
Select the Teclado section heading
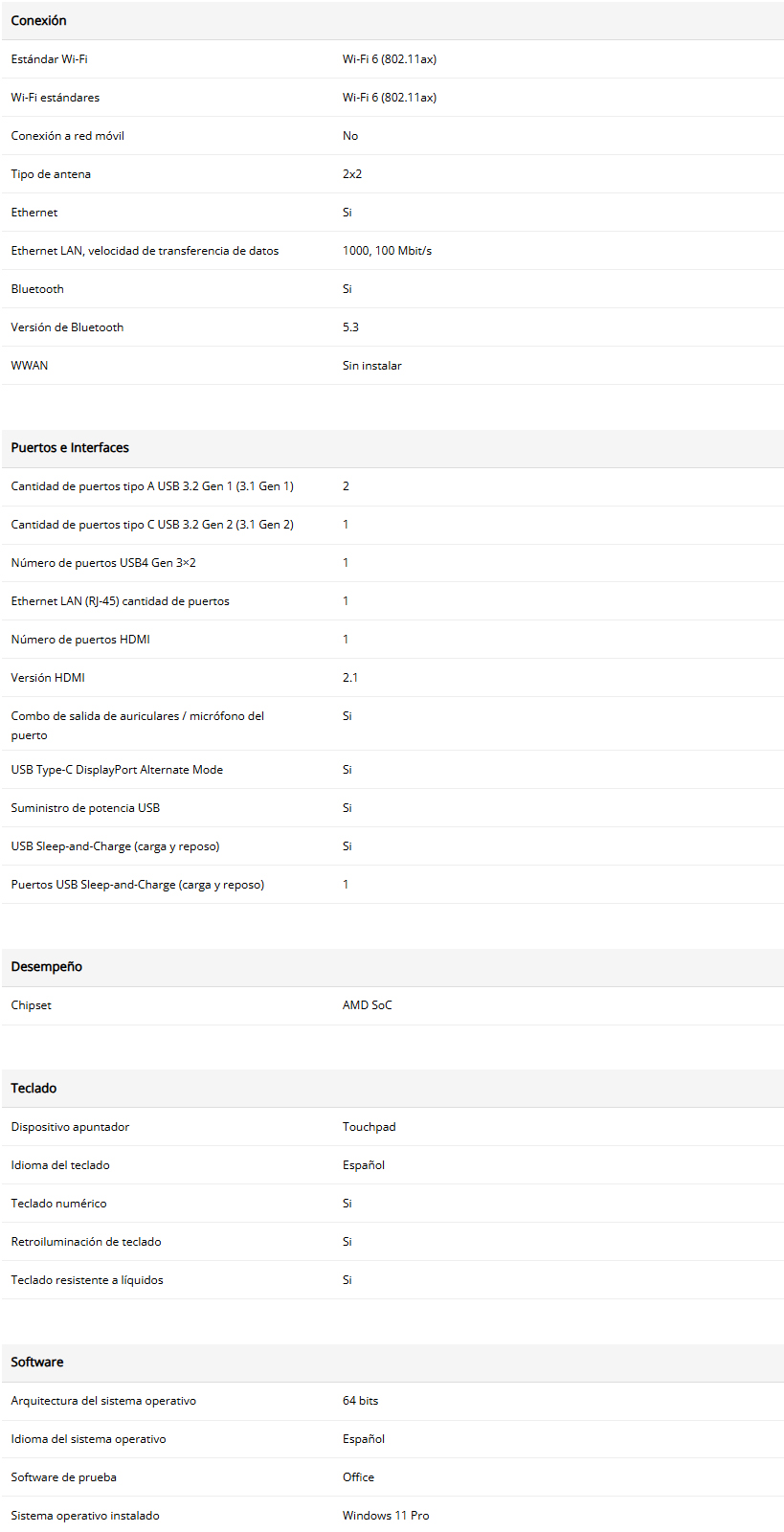click(34, 1088)
